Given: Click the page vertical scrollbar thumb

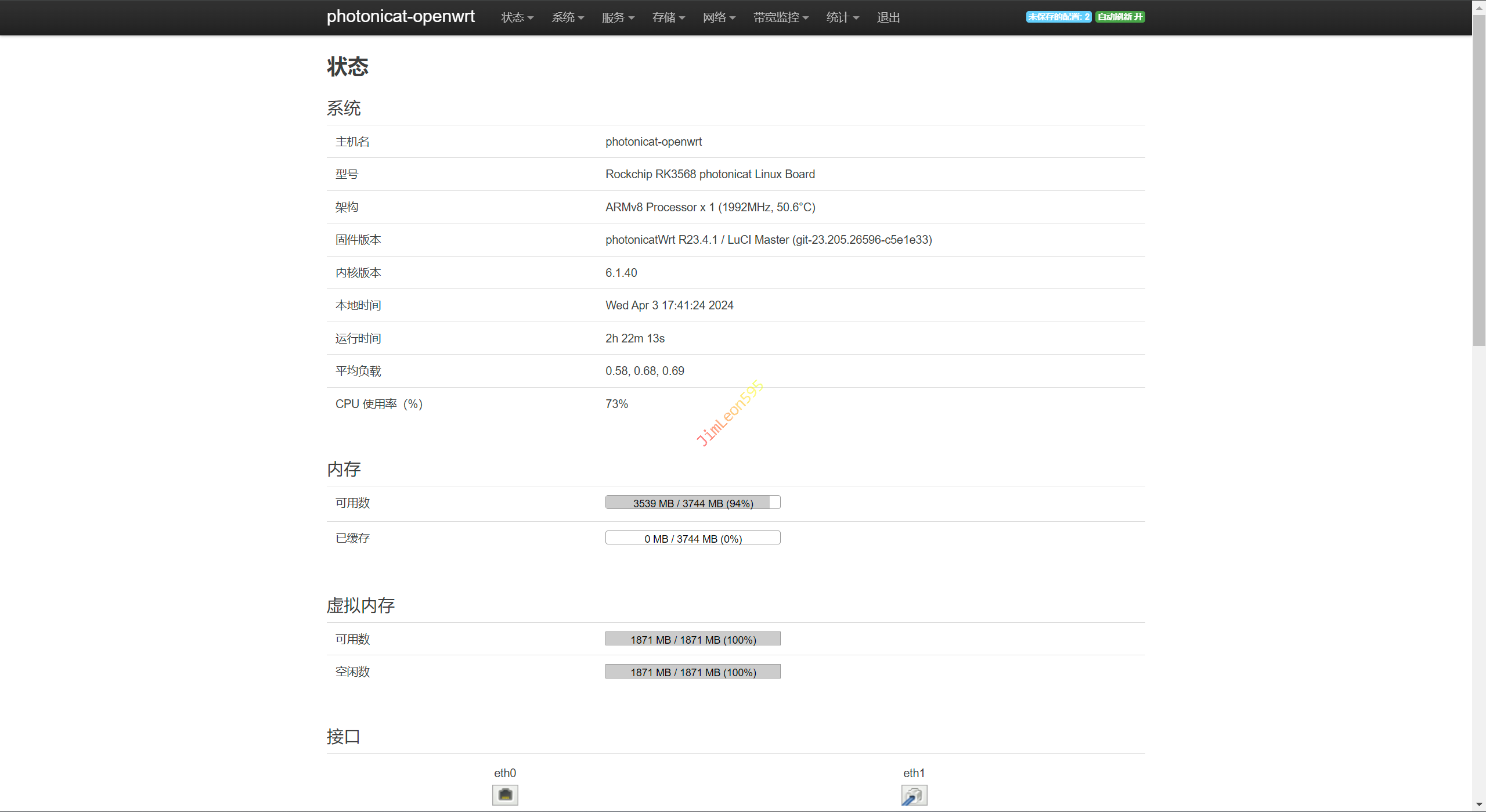Looking at the screenshot, I should (1478, 180).
